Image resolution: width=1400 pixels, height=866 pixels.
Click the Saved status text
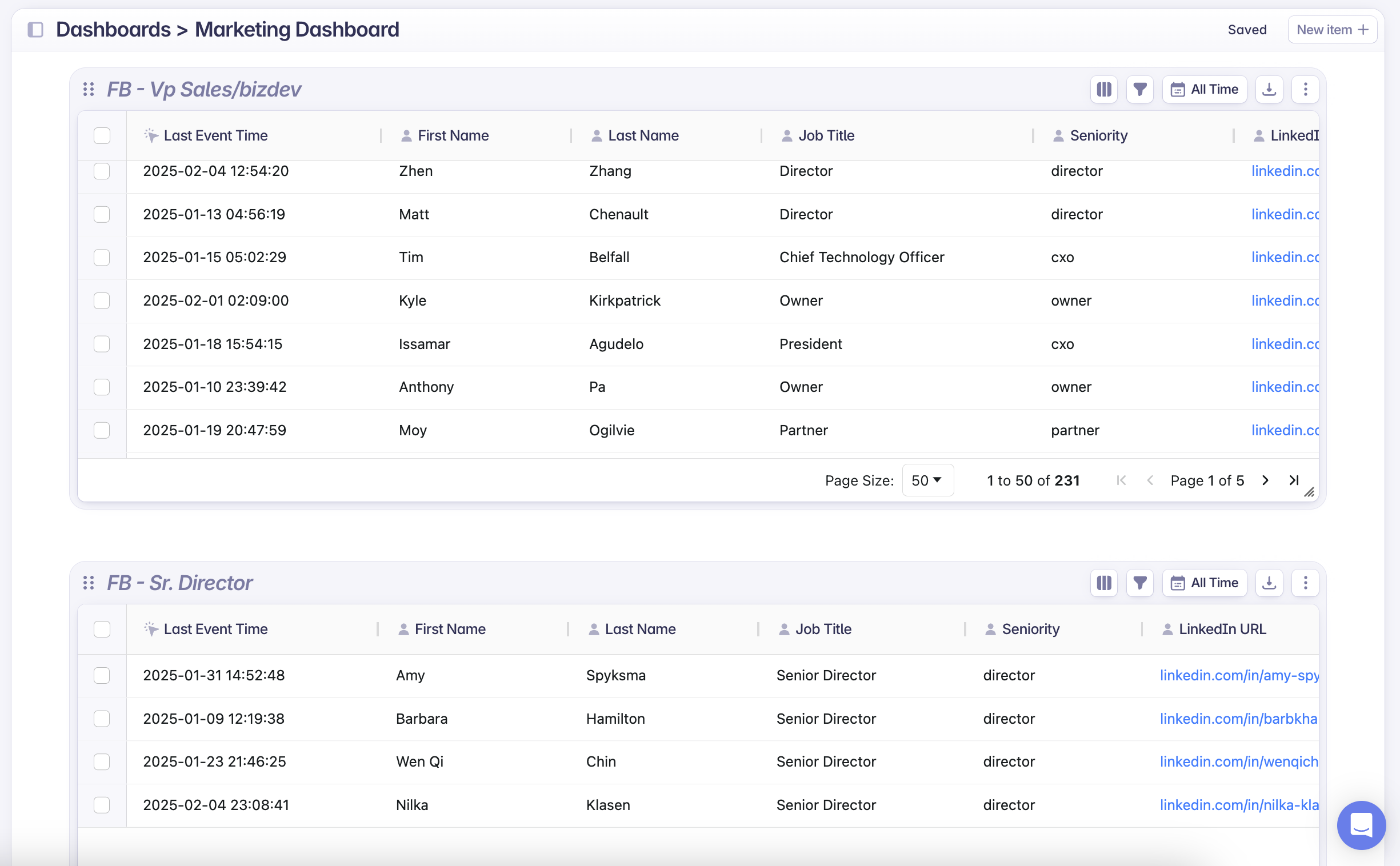point(1247,30)
